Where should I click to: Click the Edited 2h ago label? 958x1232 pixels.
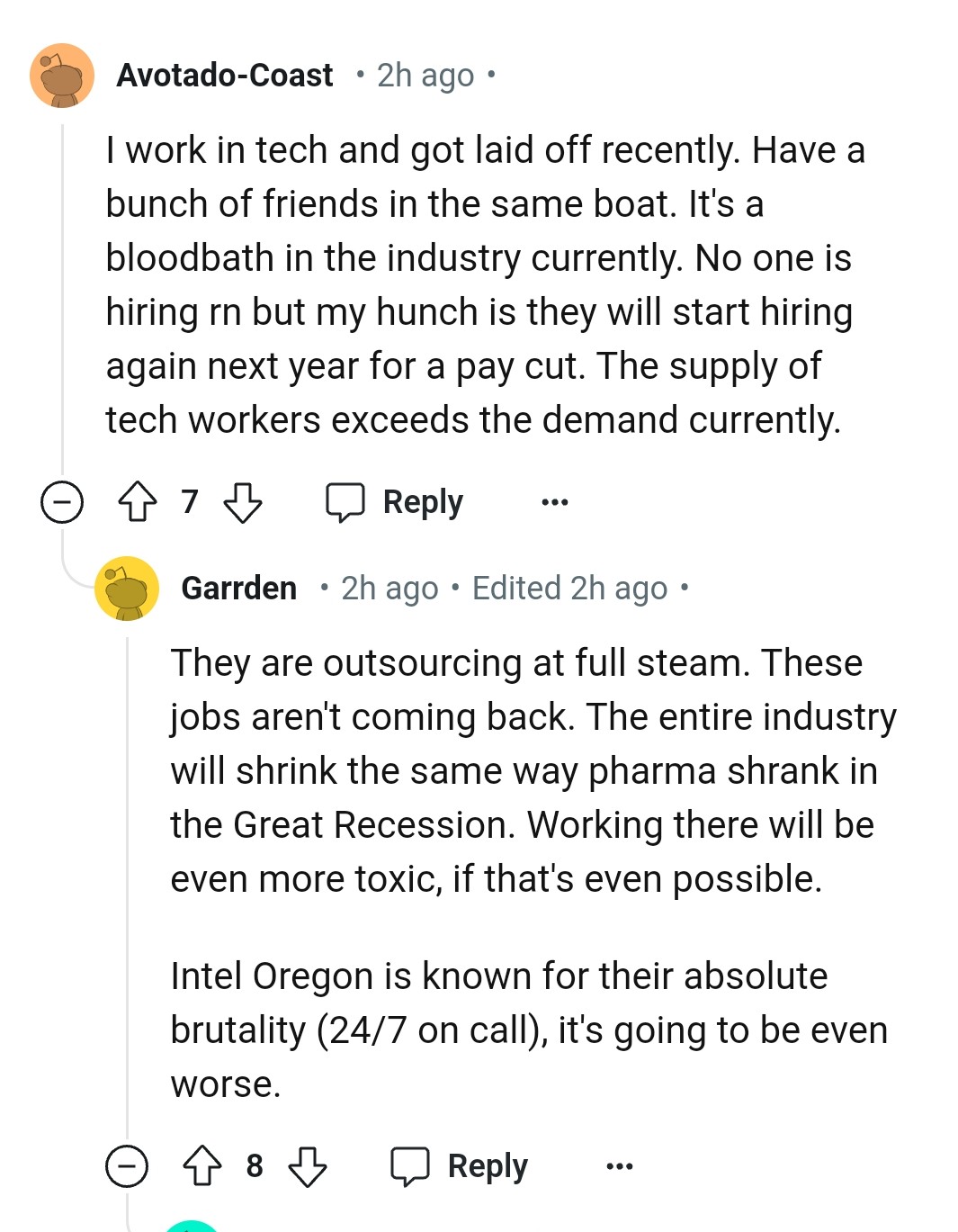(569, 589)
